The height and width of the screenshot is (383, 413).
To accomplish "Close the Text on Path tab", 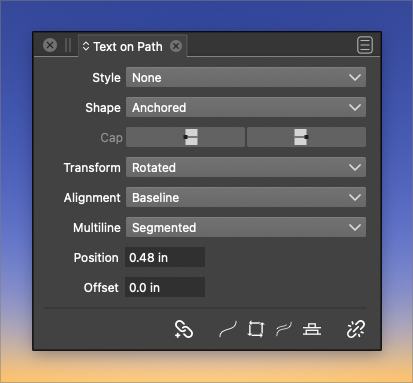I will tap(176, 46).
